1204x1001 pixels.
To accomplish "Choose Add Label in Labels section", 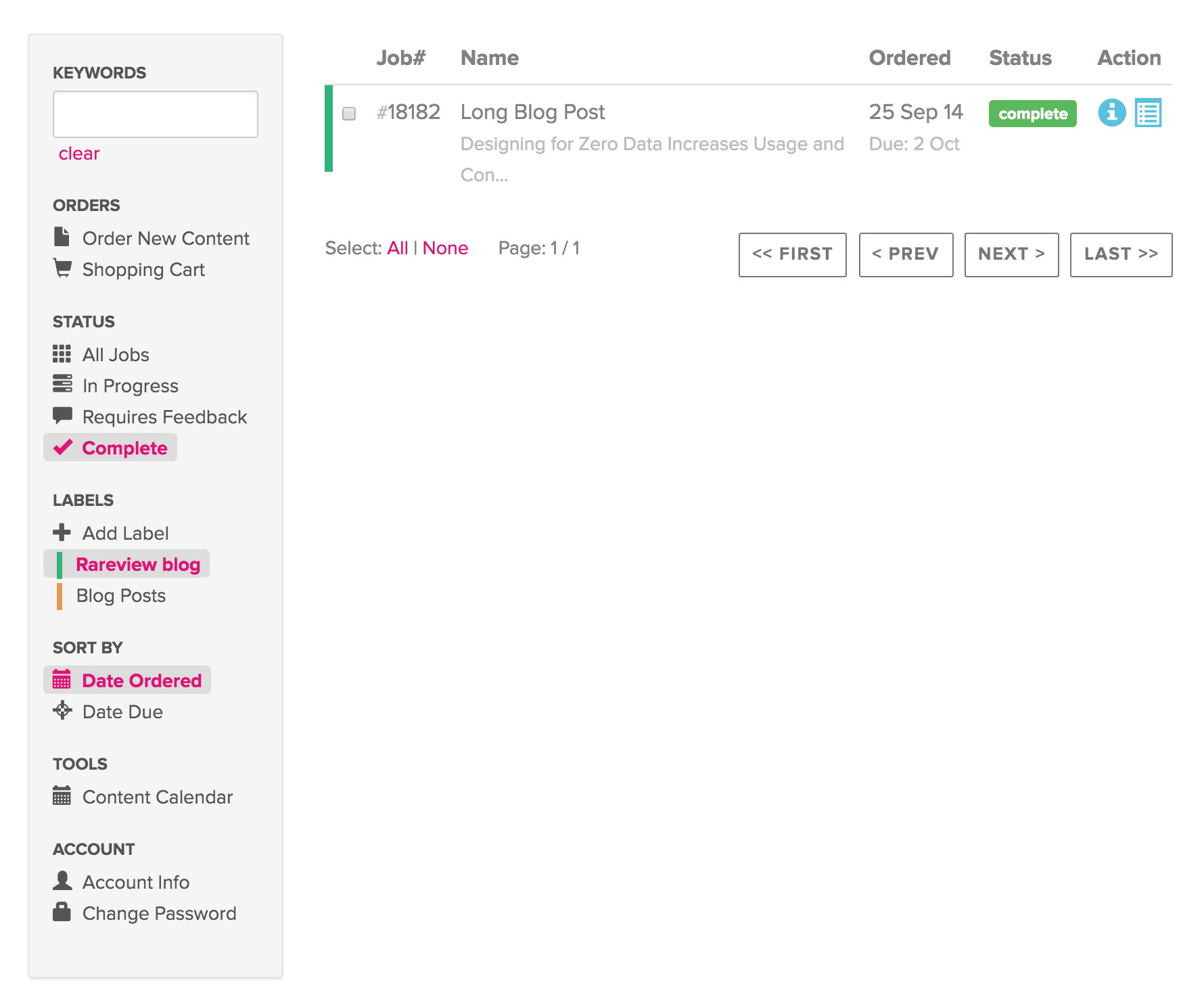I will pos(126,533).
